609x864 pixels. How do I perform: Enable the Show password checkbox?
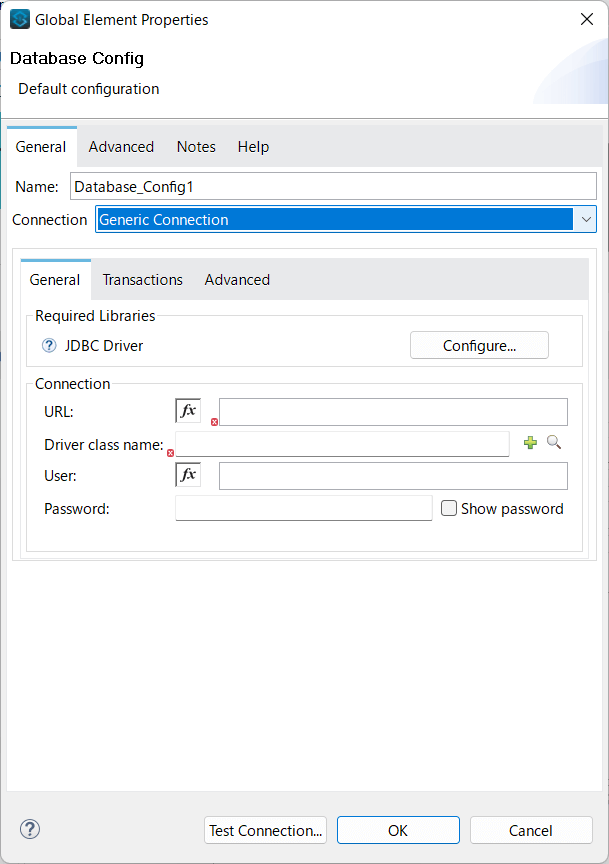449,508
